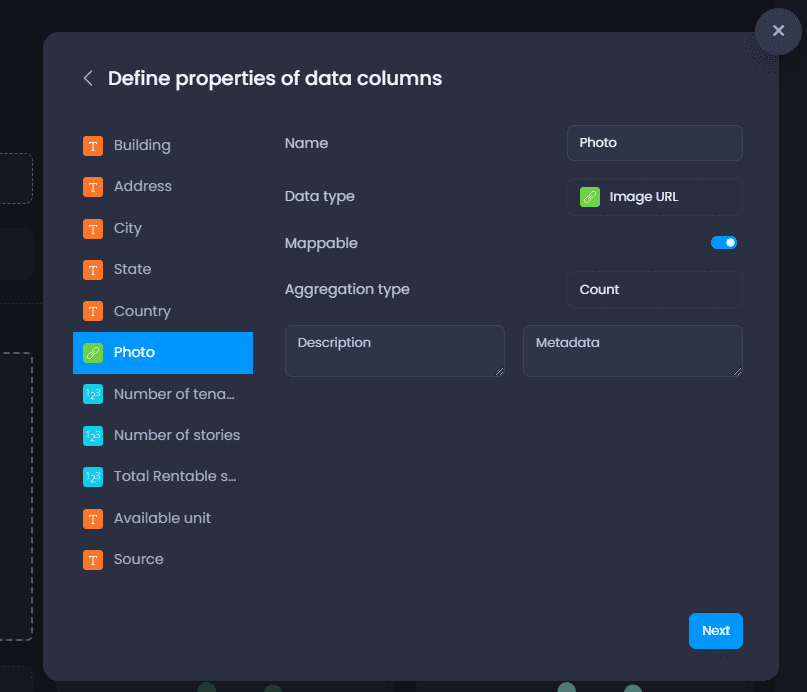This screenshot has width=807, height=692.
Task: Click the number icon beside Number of tena…
Action: 93,394
